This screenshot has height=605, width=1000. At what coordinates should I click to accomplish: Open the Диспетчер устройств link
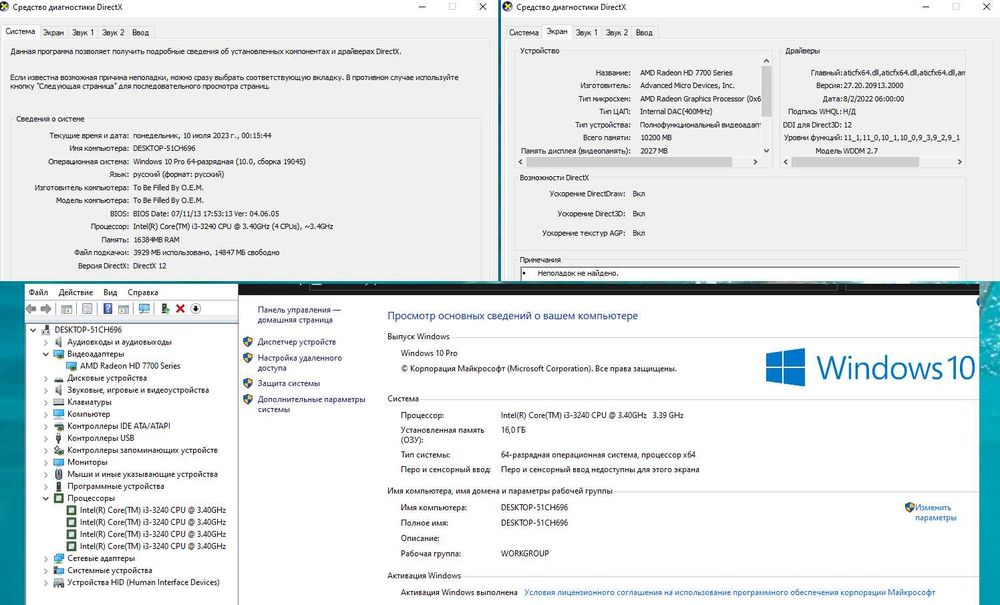(297, 342)
